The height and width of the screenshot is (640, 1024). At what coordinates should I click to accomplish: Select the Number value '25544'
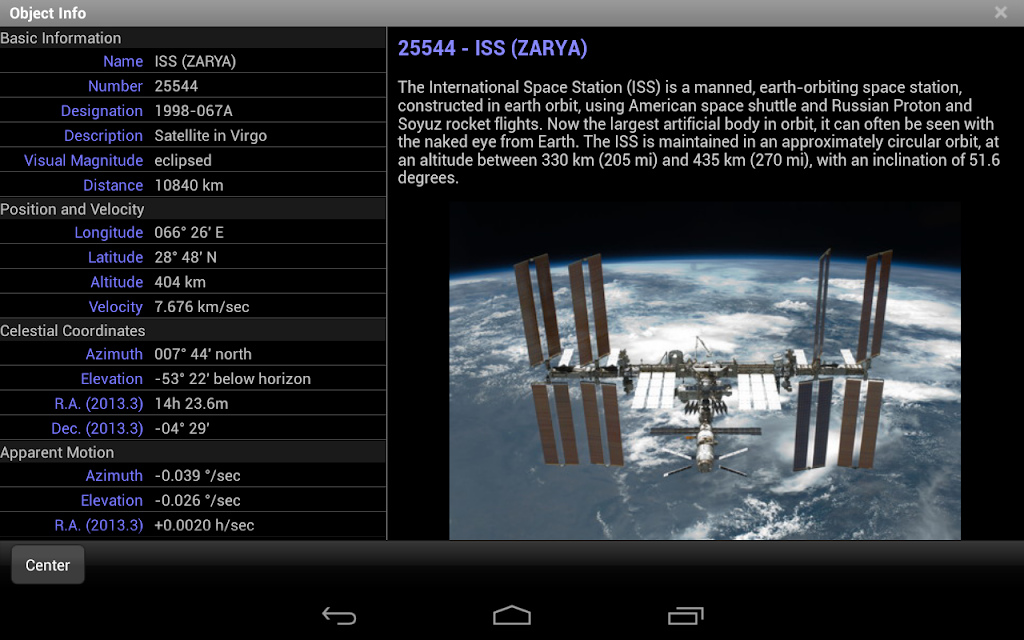click(176, 86)
